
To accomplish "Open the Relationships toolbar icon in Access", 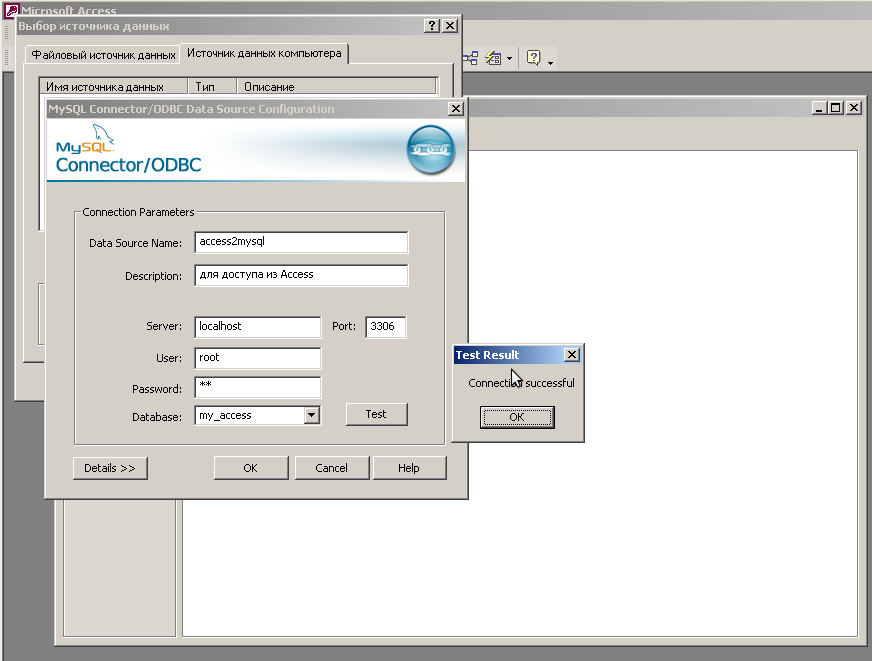I will [470, 58].
